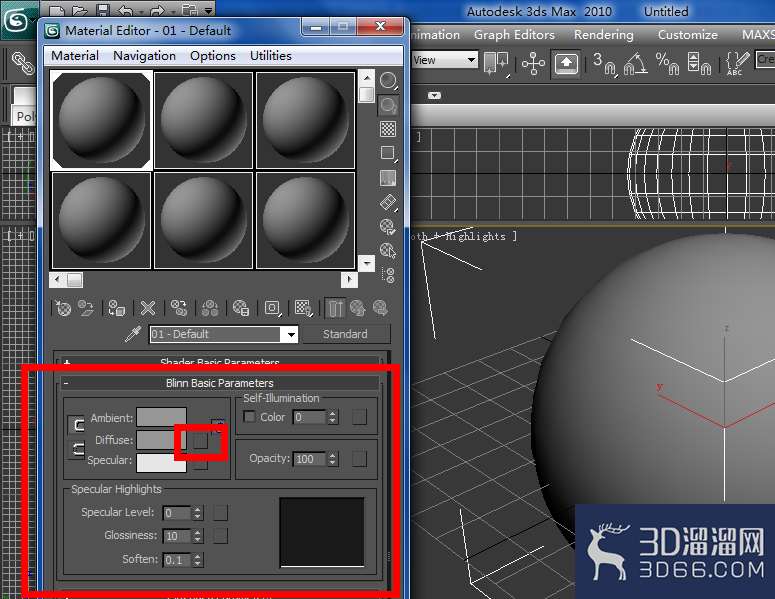Open the Customize menu
This screenshot has width=775, height=599.
tap(688, 35)
